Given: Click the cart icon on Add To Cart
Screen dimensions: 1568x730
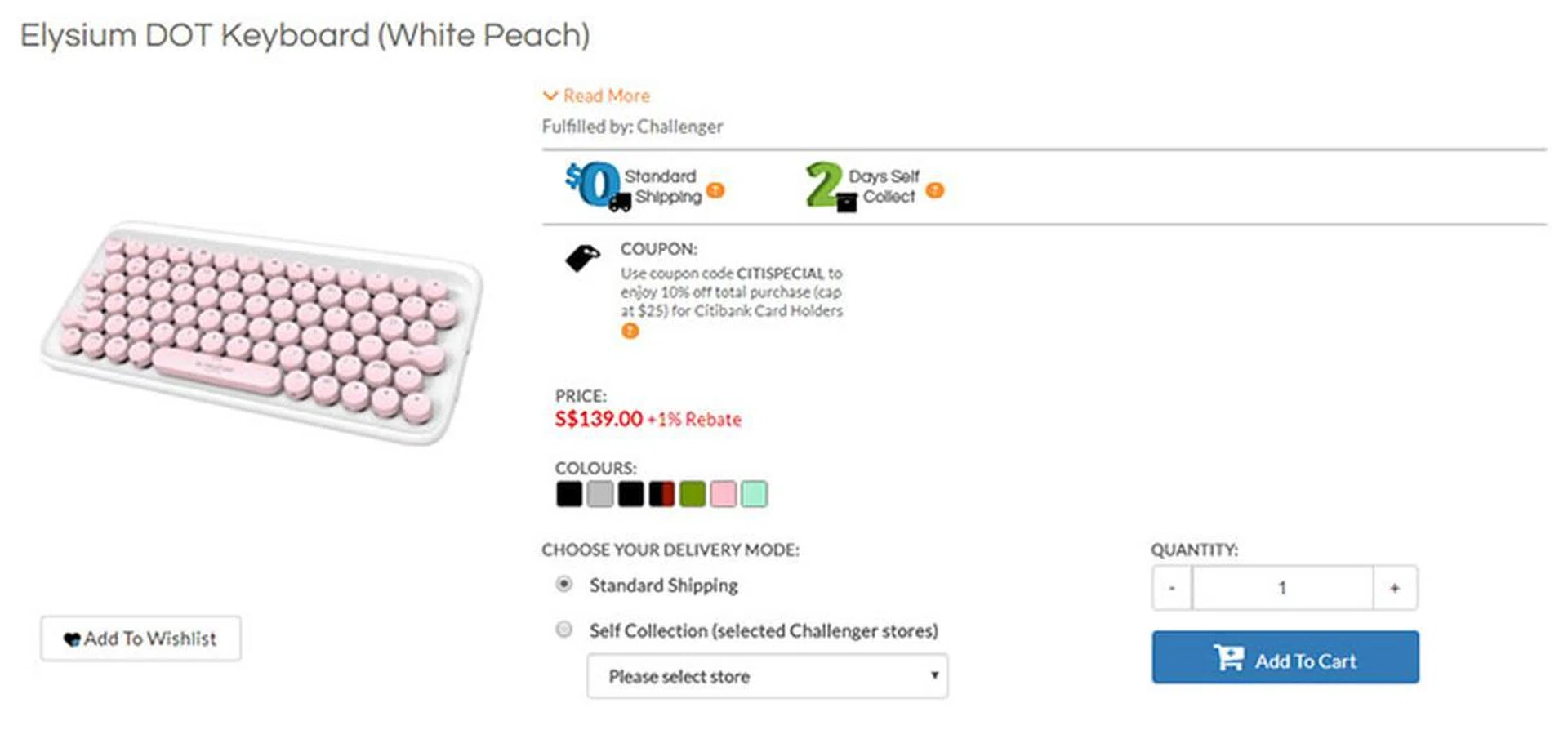Looking at the screenshot, I should (x=1228, y=658).
